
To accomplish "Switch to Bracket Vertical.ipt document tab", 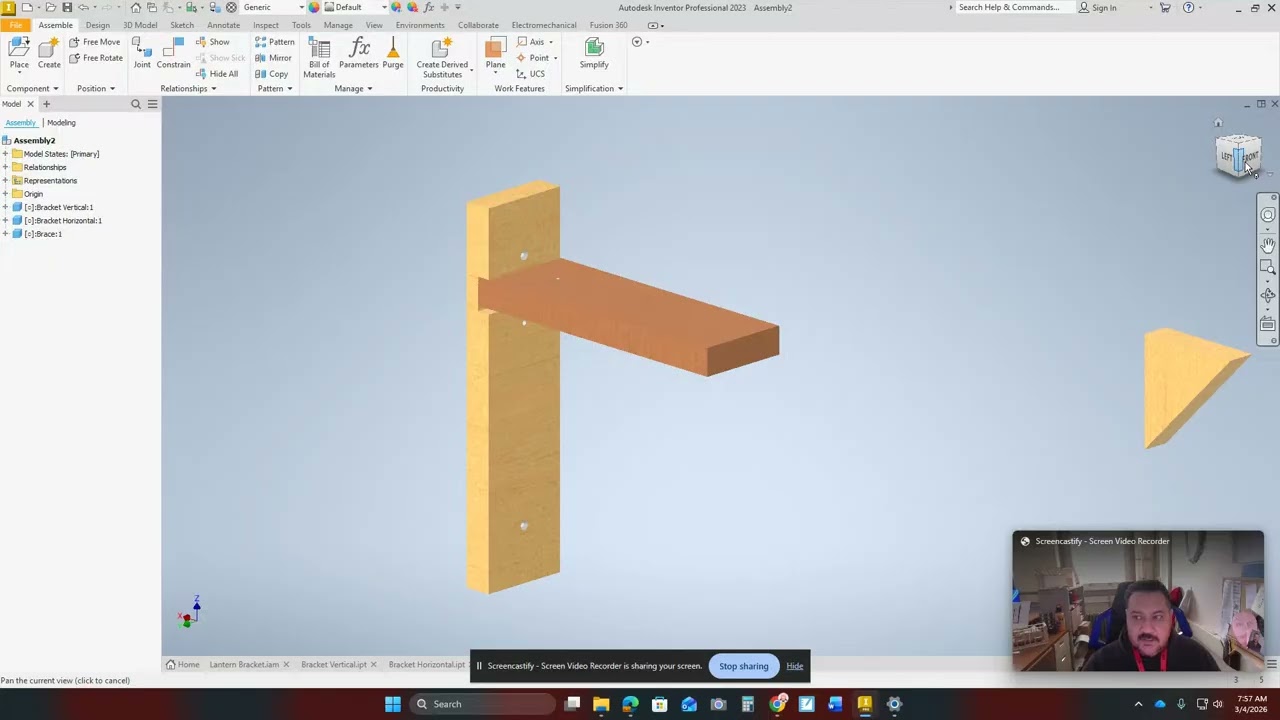I will point(334,665).
